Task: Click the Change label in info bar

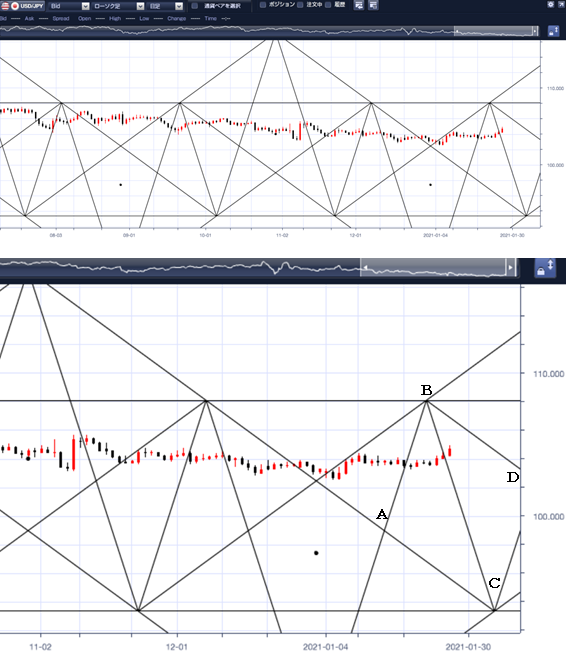Action: (177, 19)
